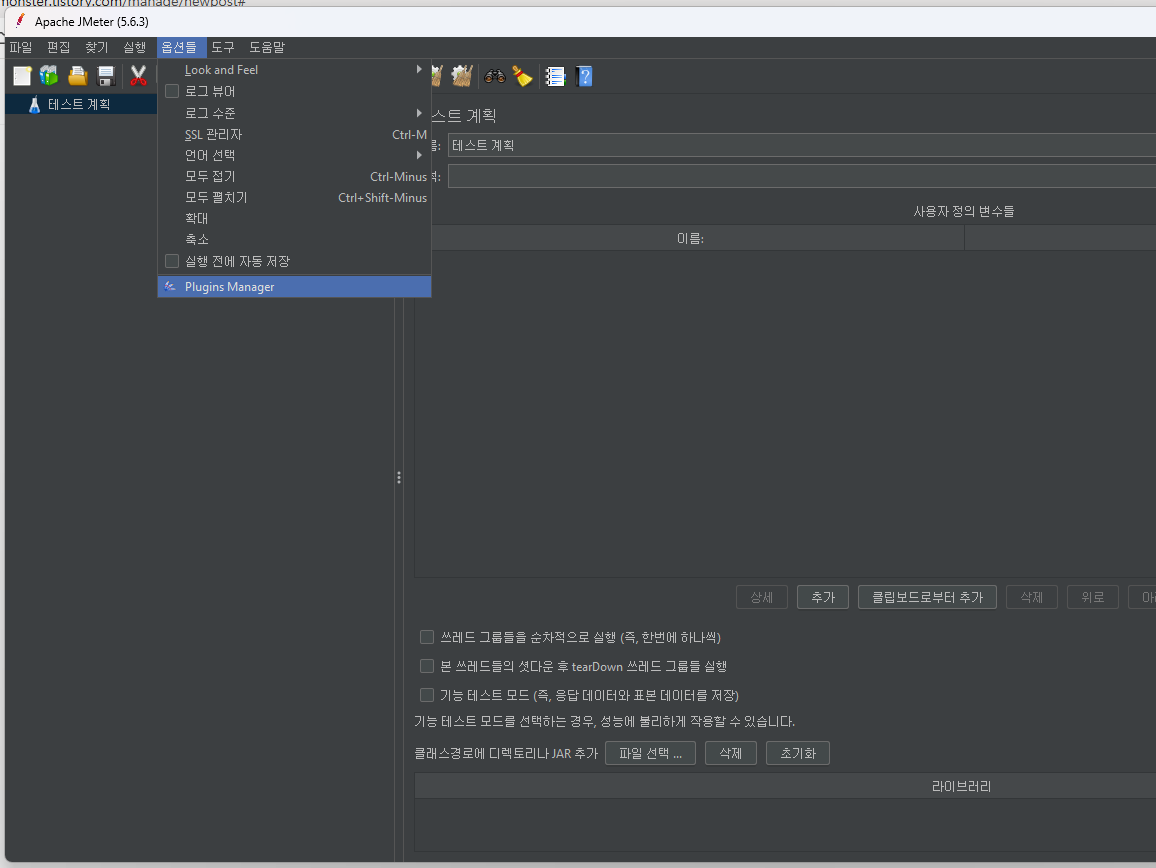Click the test plan name input field
Screen dimensions: 1156x868
[x=801, y=145]
